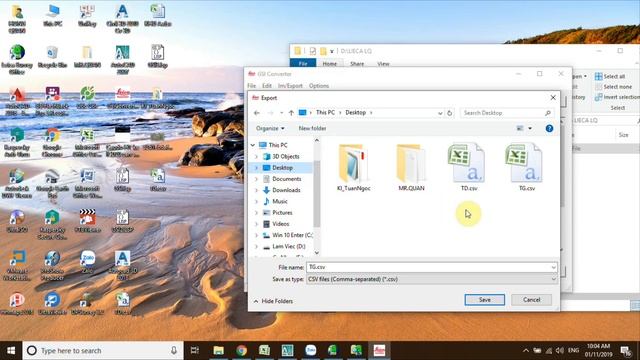Image resolution: width=640 pixels, height=360 pixels.
Task: Click the Refresh button next to address bar
Action: point(449,113)
